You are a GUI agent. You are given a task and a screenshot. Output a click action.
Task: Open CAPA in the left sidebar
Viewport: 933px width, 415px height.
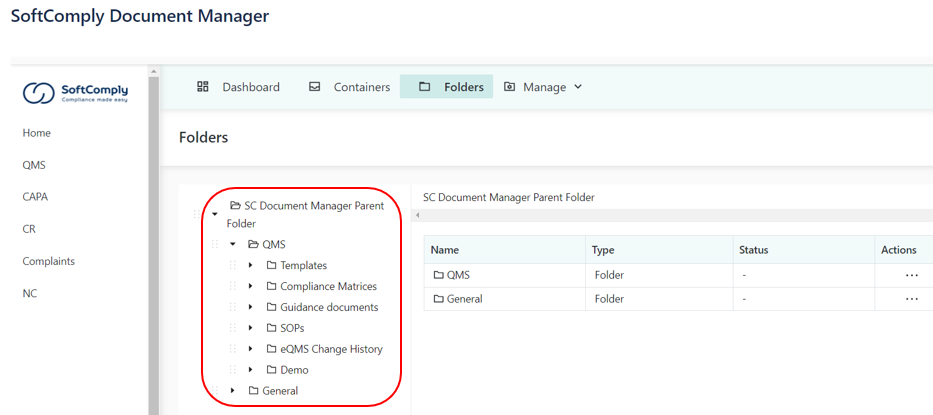point(35,197)
